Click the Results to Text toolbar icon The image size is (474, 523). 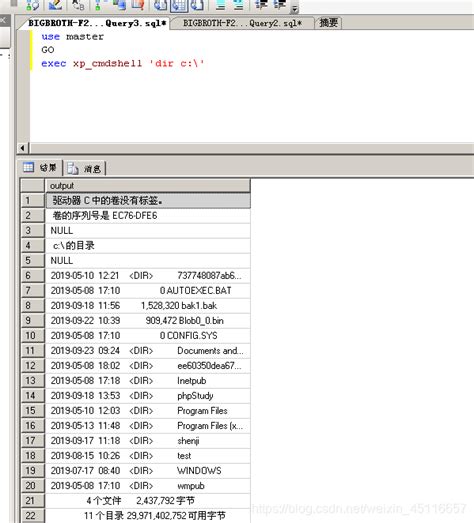[161, 5]
